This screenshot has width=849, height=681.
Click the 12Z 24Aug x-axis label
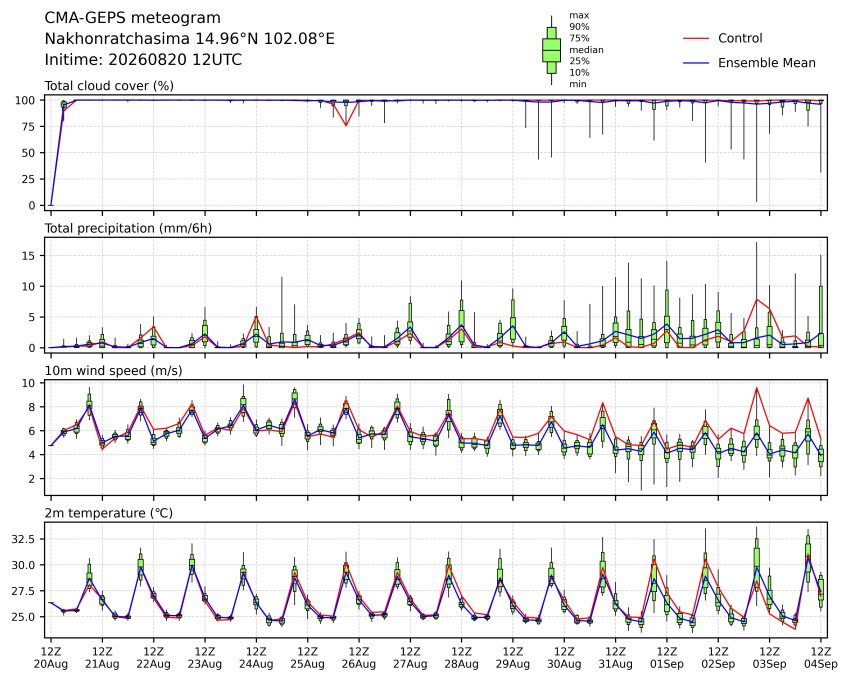256,657
